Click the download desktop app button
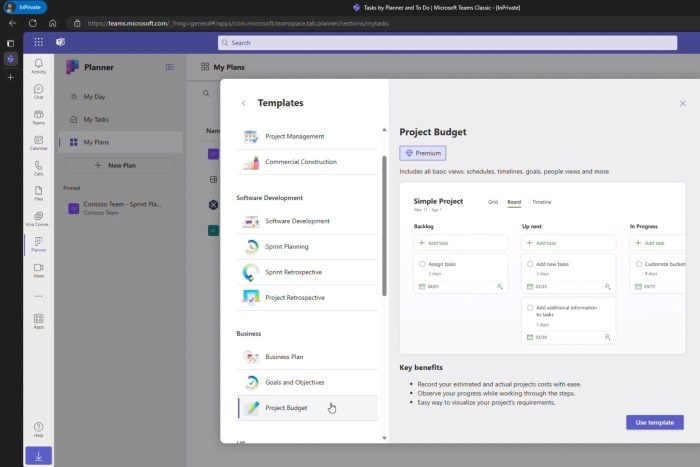Viewport: 700px width, 467px height. click(x=38, y=456)
